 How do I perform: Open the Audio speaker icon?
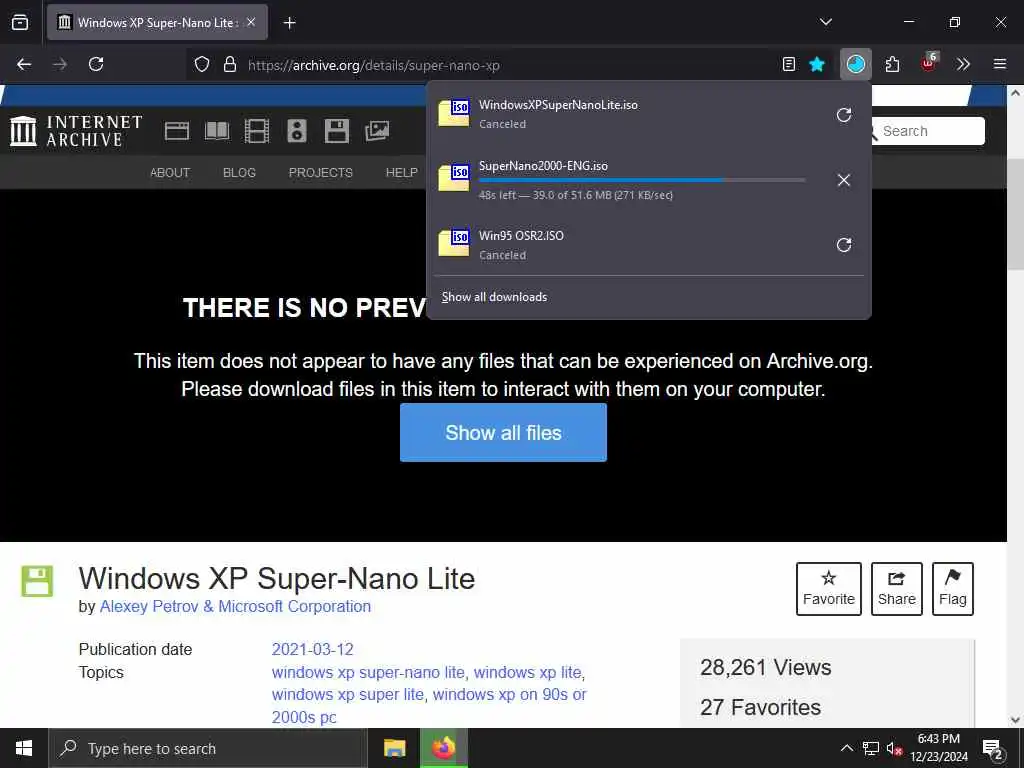coord(296,131)
